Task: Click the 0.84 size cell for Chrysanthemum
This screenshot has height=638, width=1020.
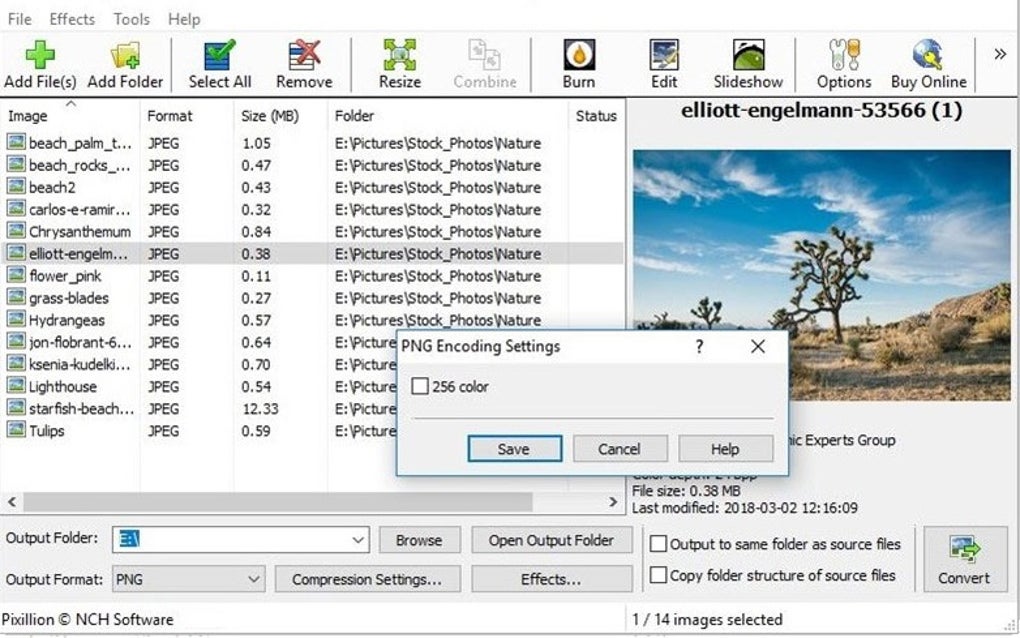Action: [256, 232]
